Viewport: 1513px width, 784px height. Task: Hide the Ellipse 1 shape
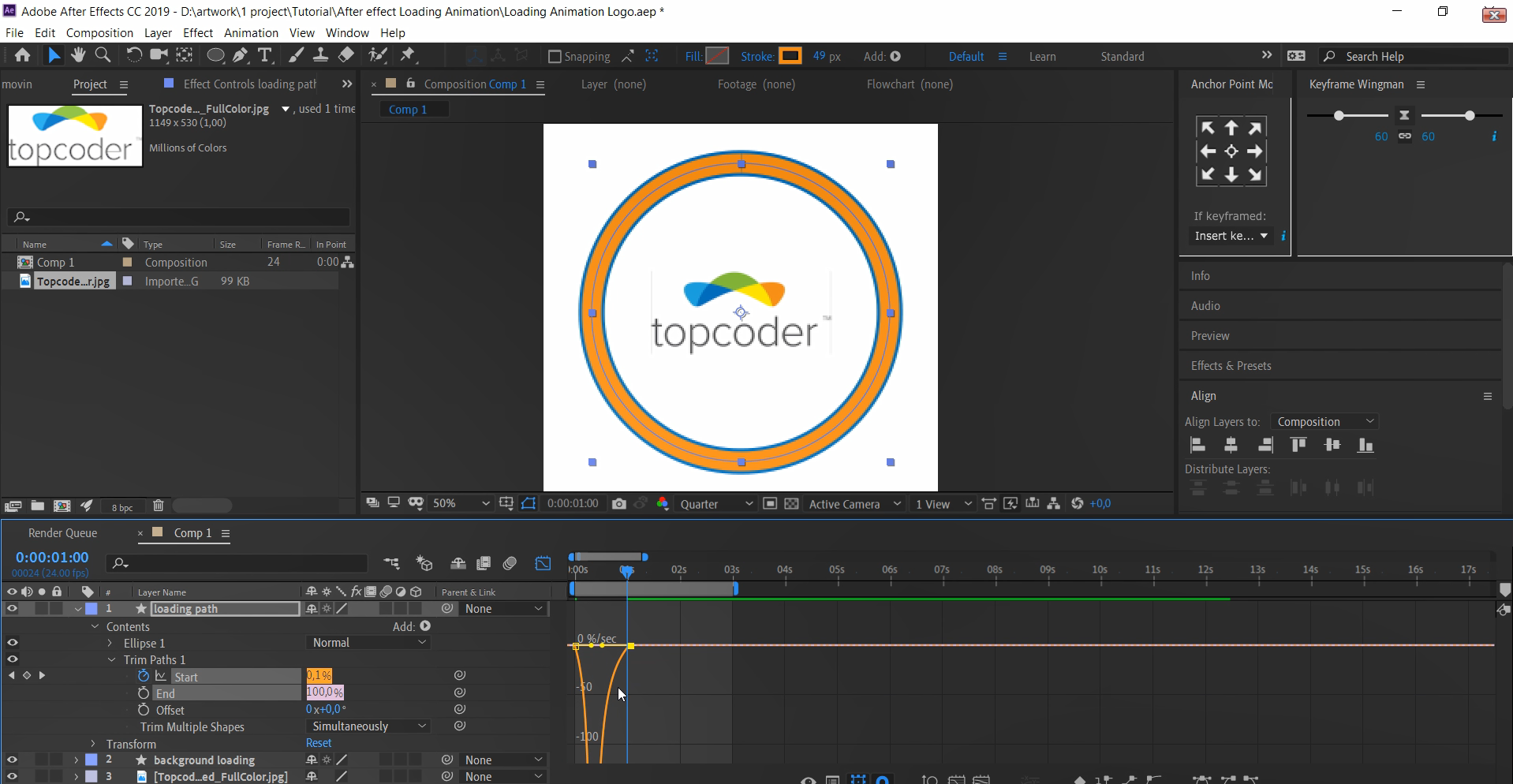(x=12, y=643)
